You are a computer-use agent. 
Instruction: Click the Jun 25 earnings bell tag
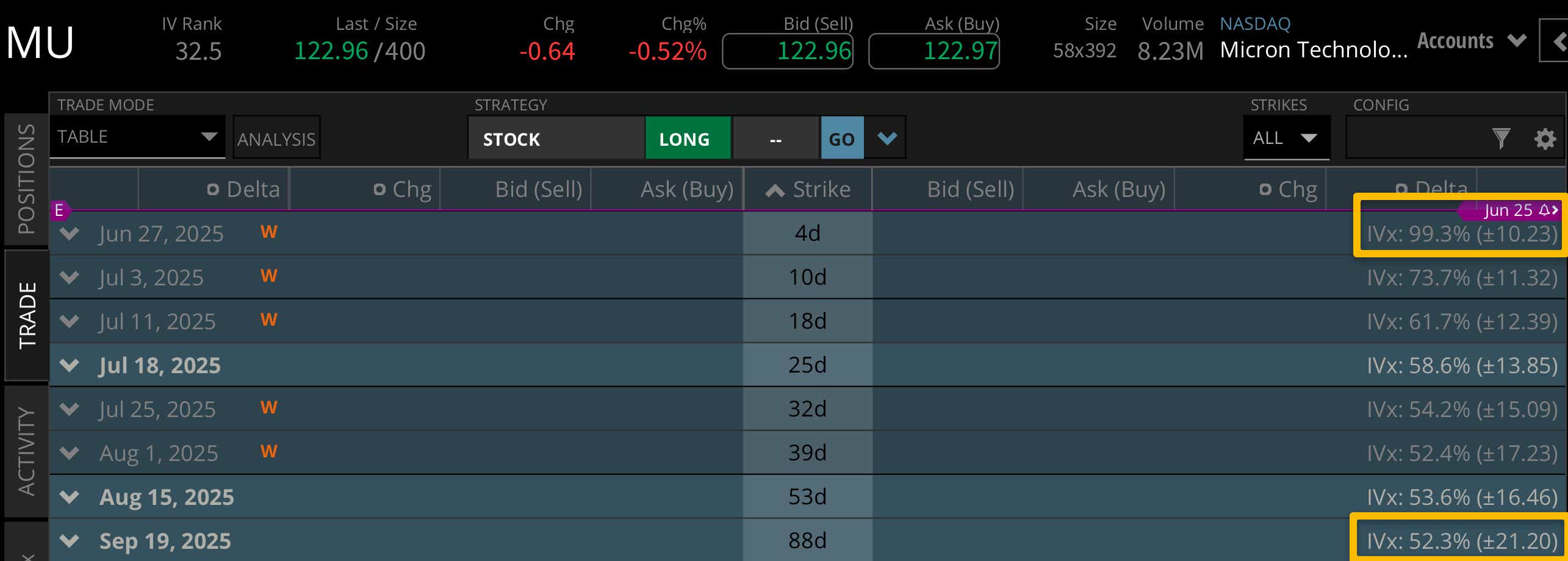coord(1519,210)
